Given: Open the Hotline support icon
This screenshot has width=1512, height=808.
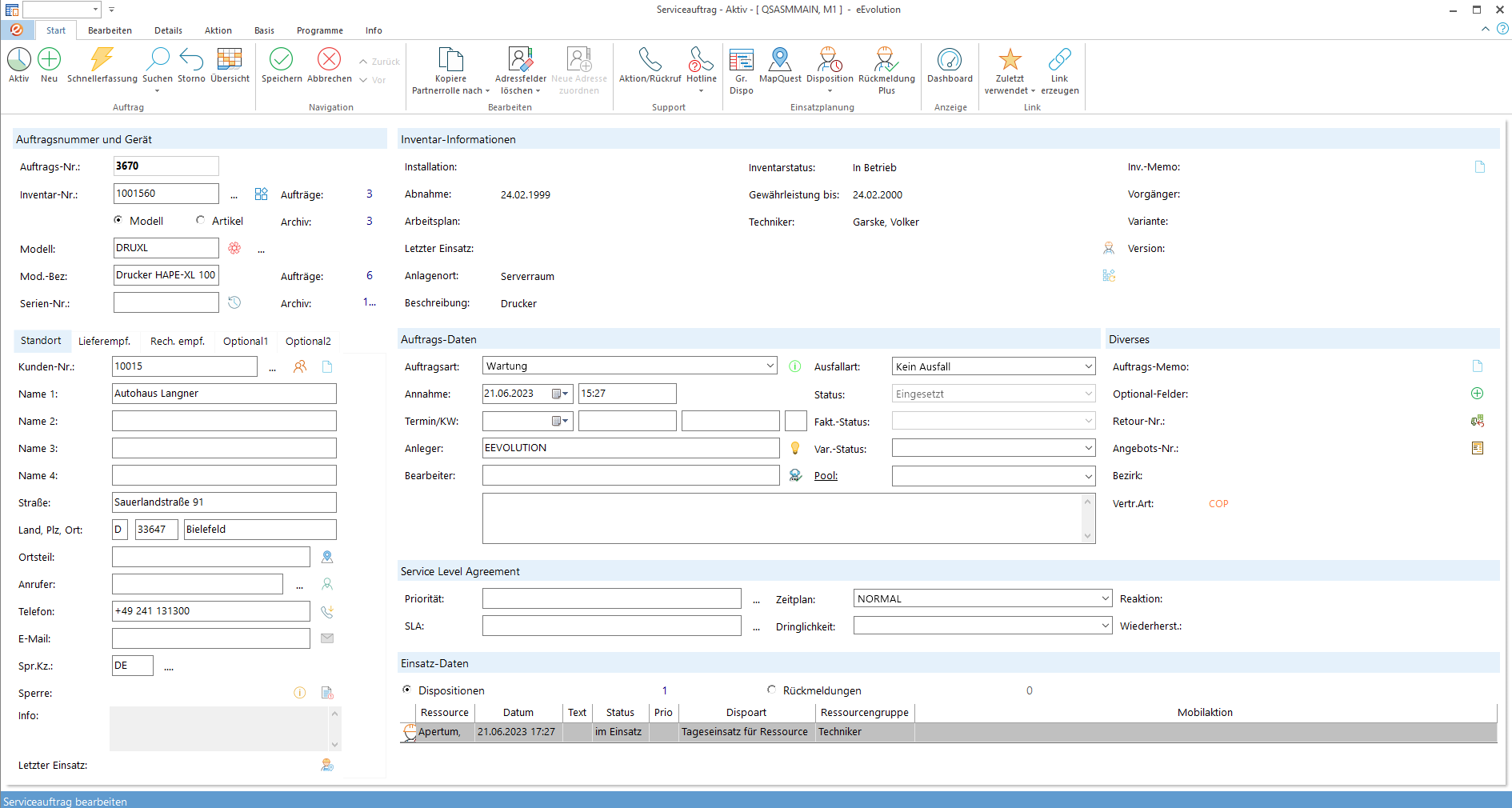Looking at the screenshot, I should coord(701,59).
